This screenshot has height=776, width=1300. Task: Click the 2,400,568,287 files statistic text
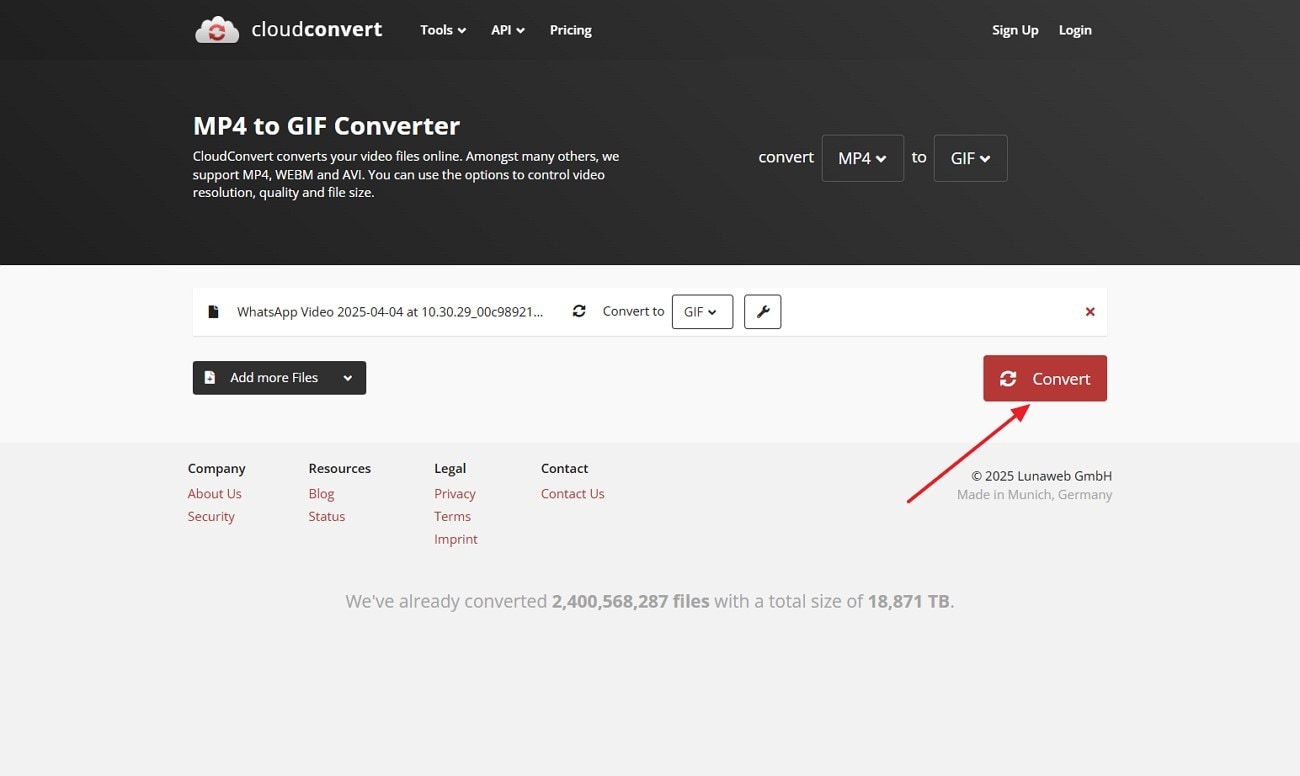pyautogui.click(x=630, y=602)
